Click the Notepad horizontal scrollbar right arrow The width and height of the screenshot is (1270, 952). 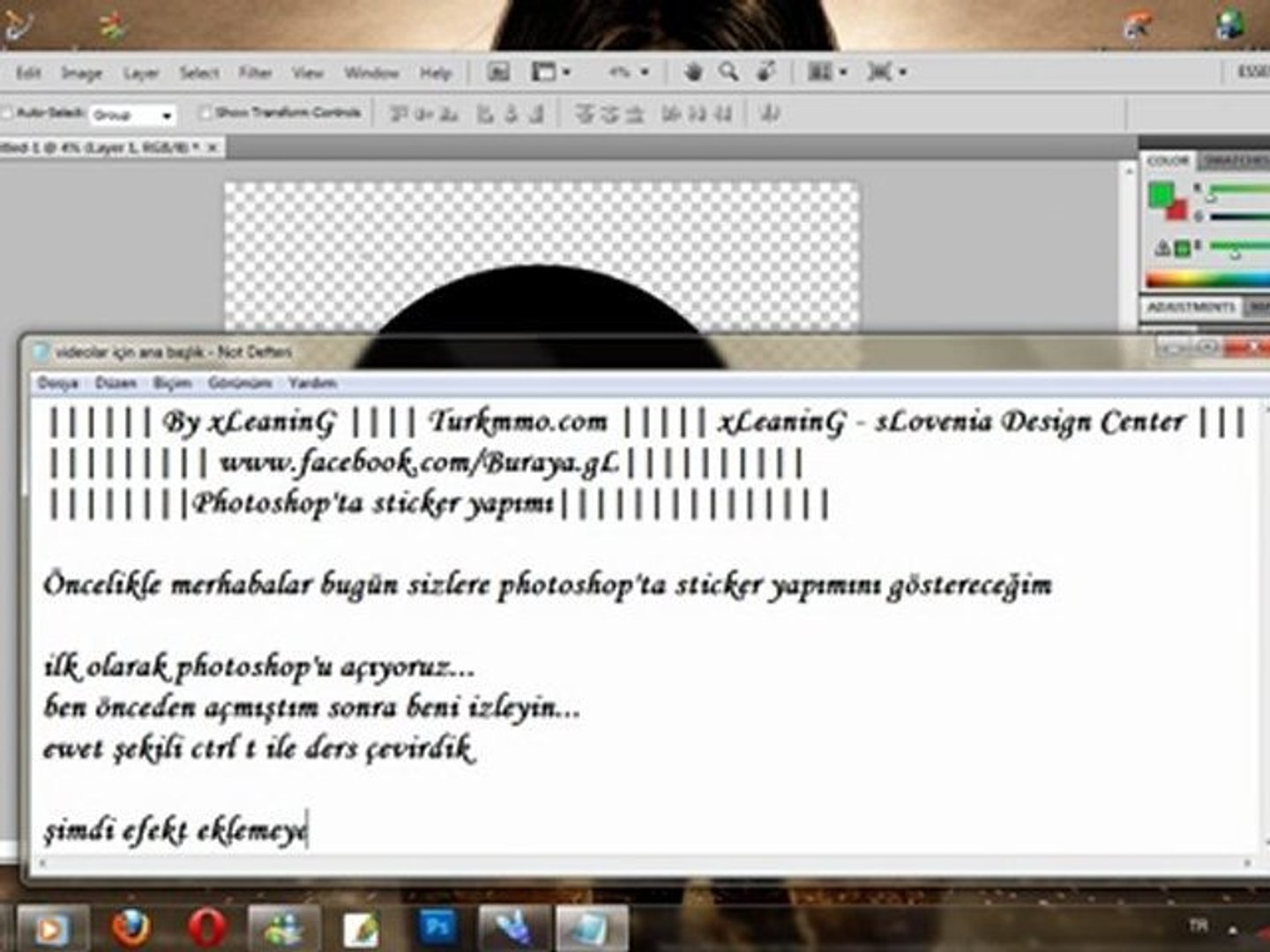pyautogui.click(x=1247, y=863)
